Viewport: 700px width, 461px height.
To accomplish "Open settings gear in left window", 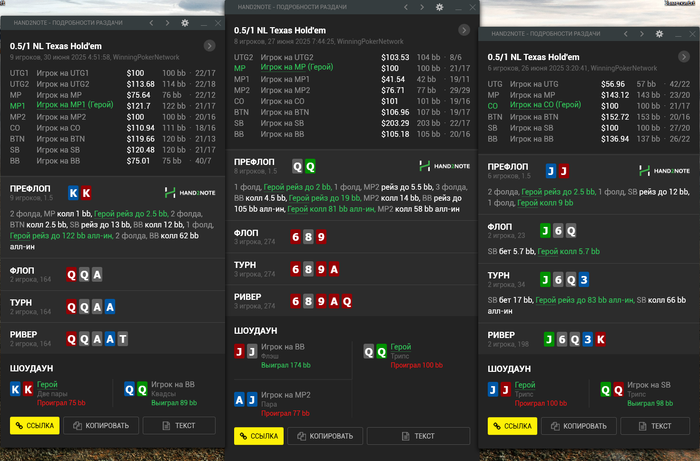I will 185,23.
